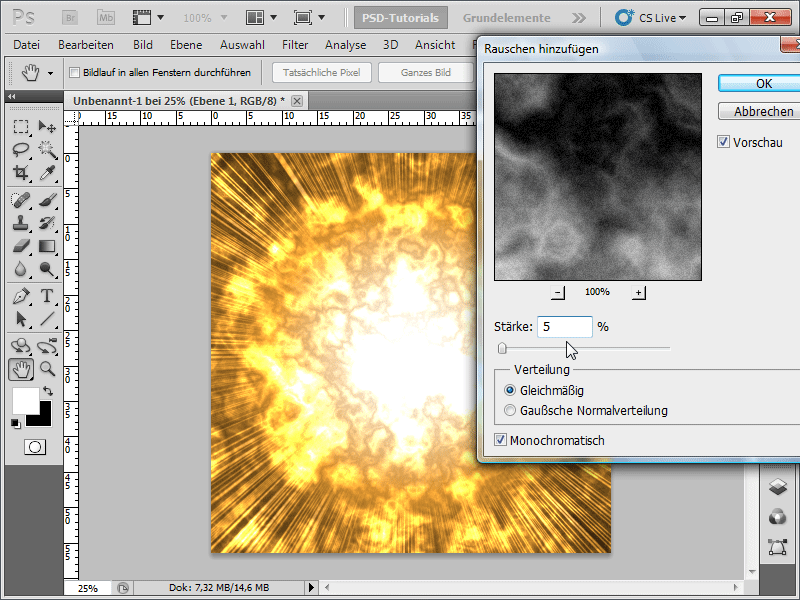Select the Gradient tool
Image resolution: width=800 pixels, height=600 pixels.
(47, 246)
